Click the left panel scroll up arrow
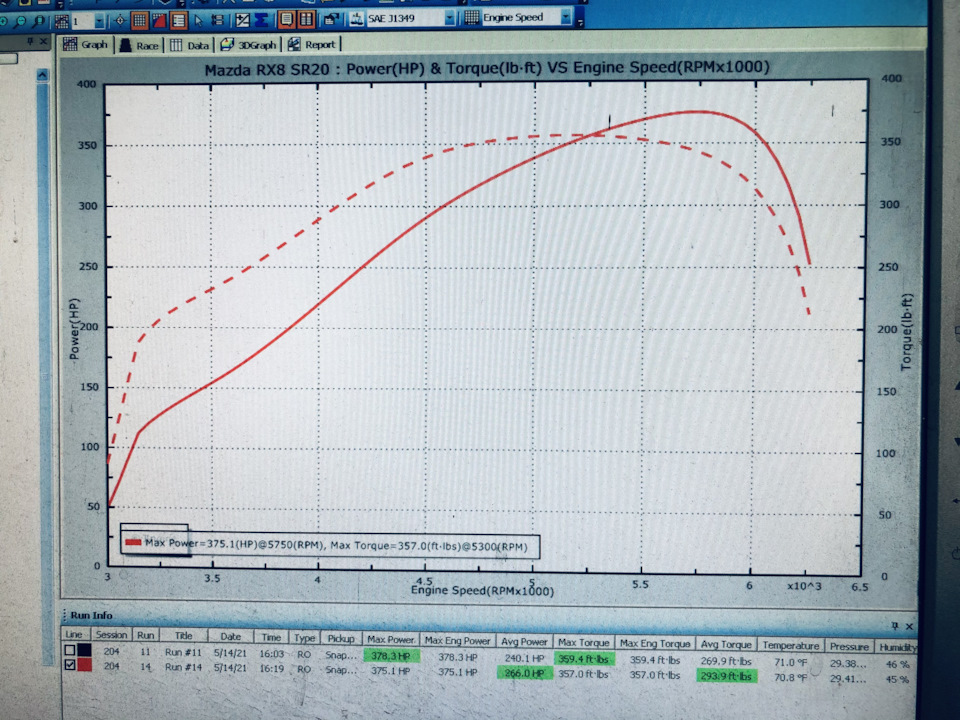The width and height of the screenshot is (960, 720). 42,75
